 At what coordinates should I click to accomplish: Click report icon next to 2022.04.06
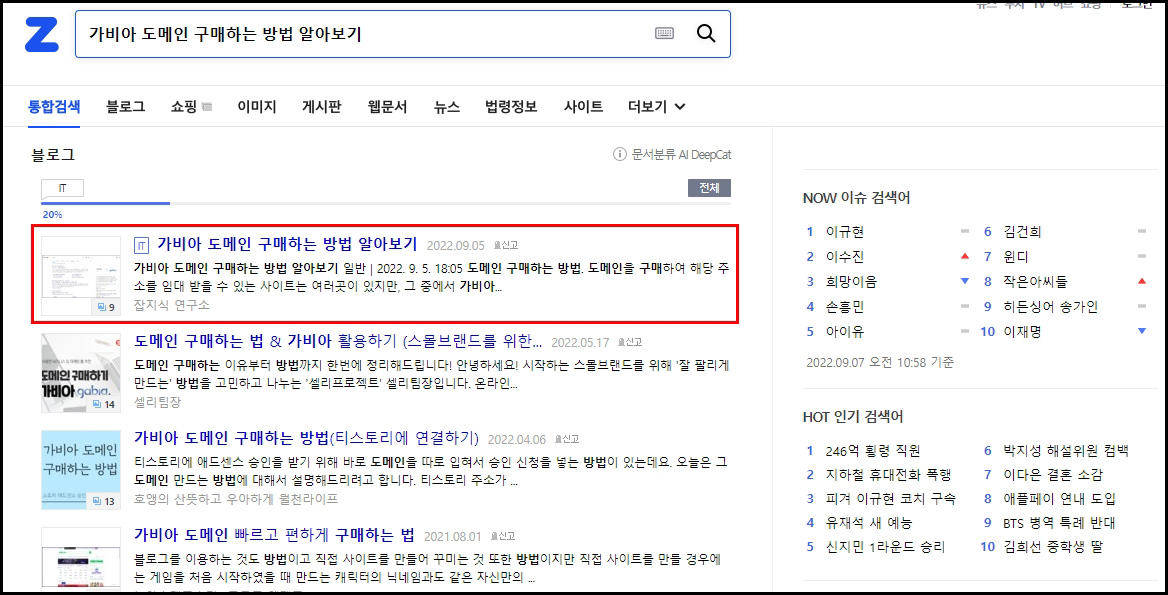[566, 439]
